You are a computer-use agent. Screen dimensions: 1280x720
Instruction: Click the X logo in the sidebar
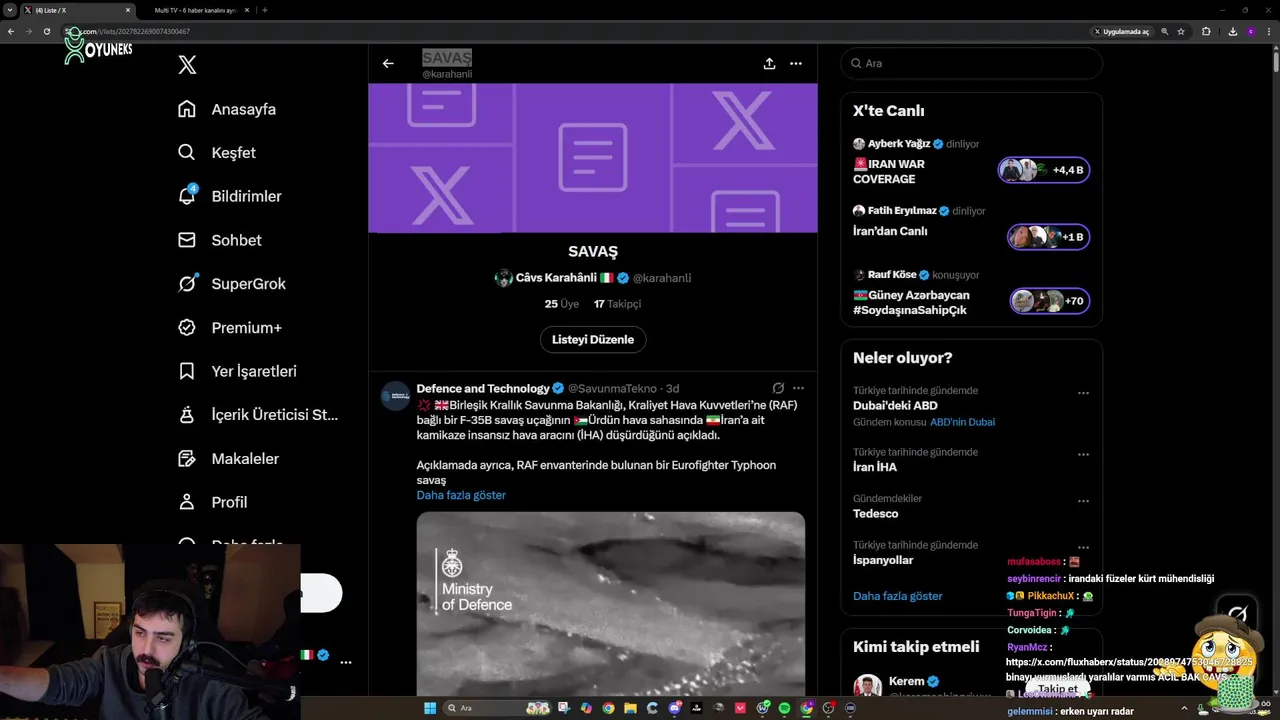(x=187, y=65)
